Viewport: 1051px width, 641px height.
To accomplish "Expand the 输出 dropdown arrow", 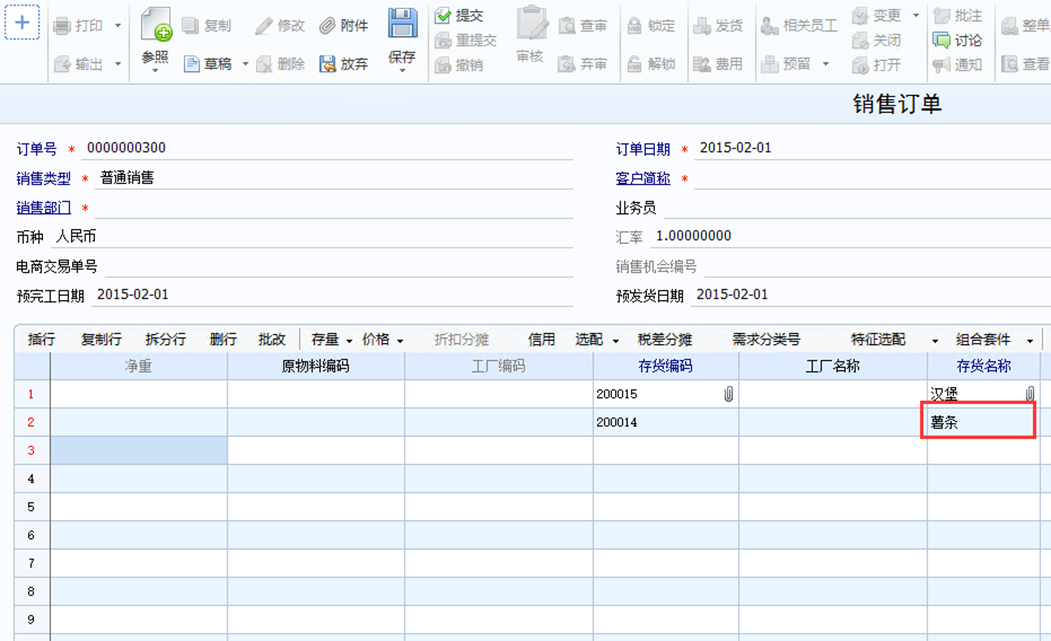I will click(x=118, y=64).
